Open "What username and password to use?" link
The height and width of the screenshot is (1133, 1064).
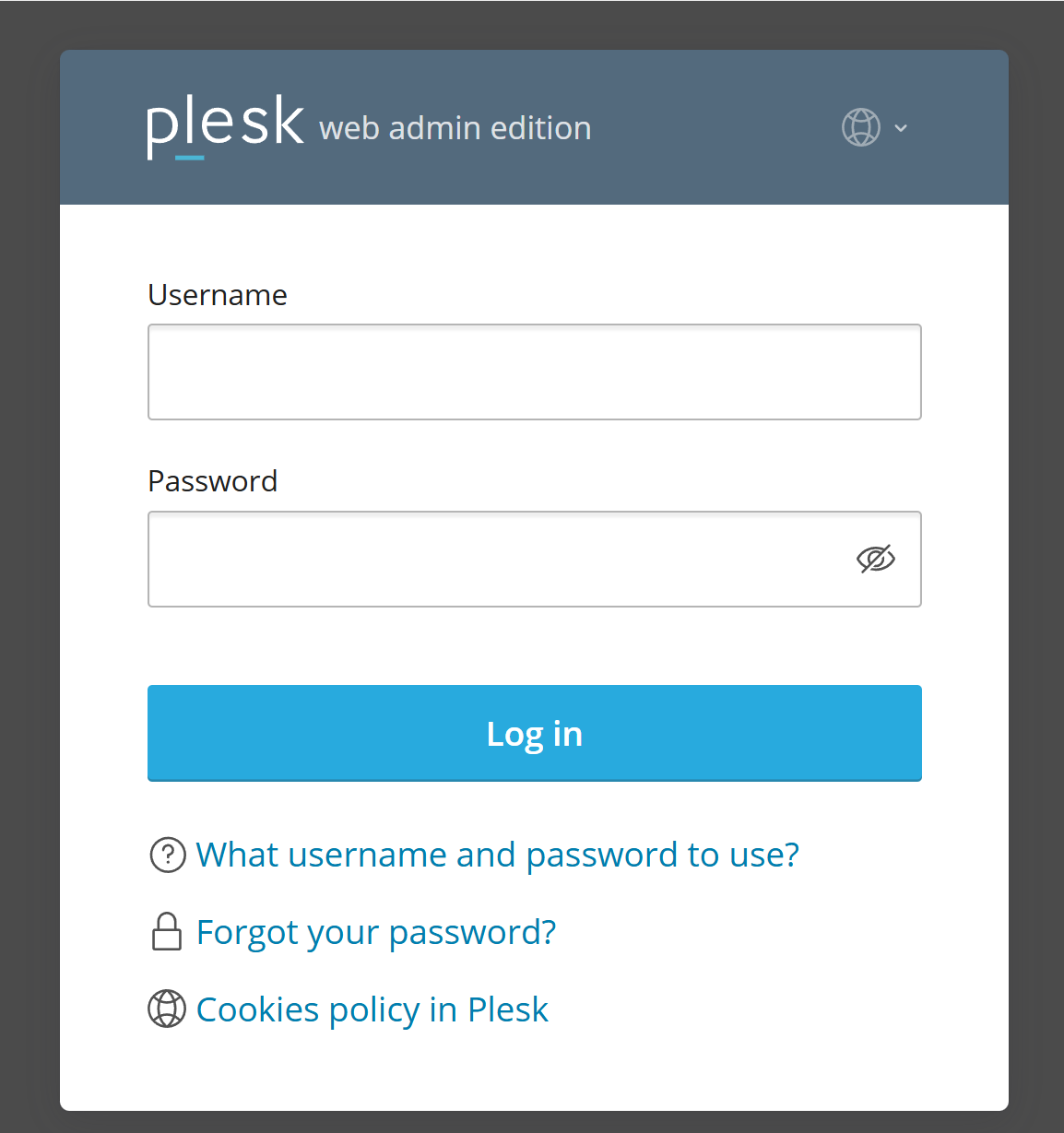pos(498,855)
